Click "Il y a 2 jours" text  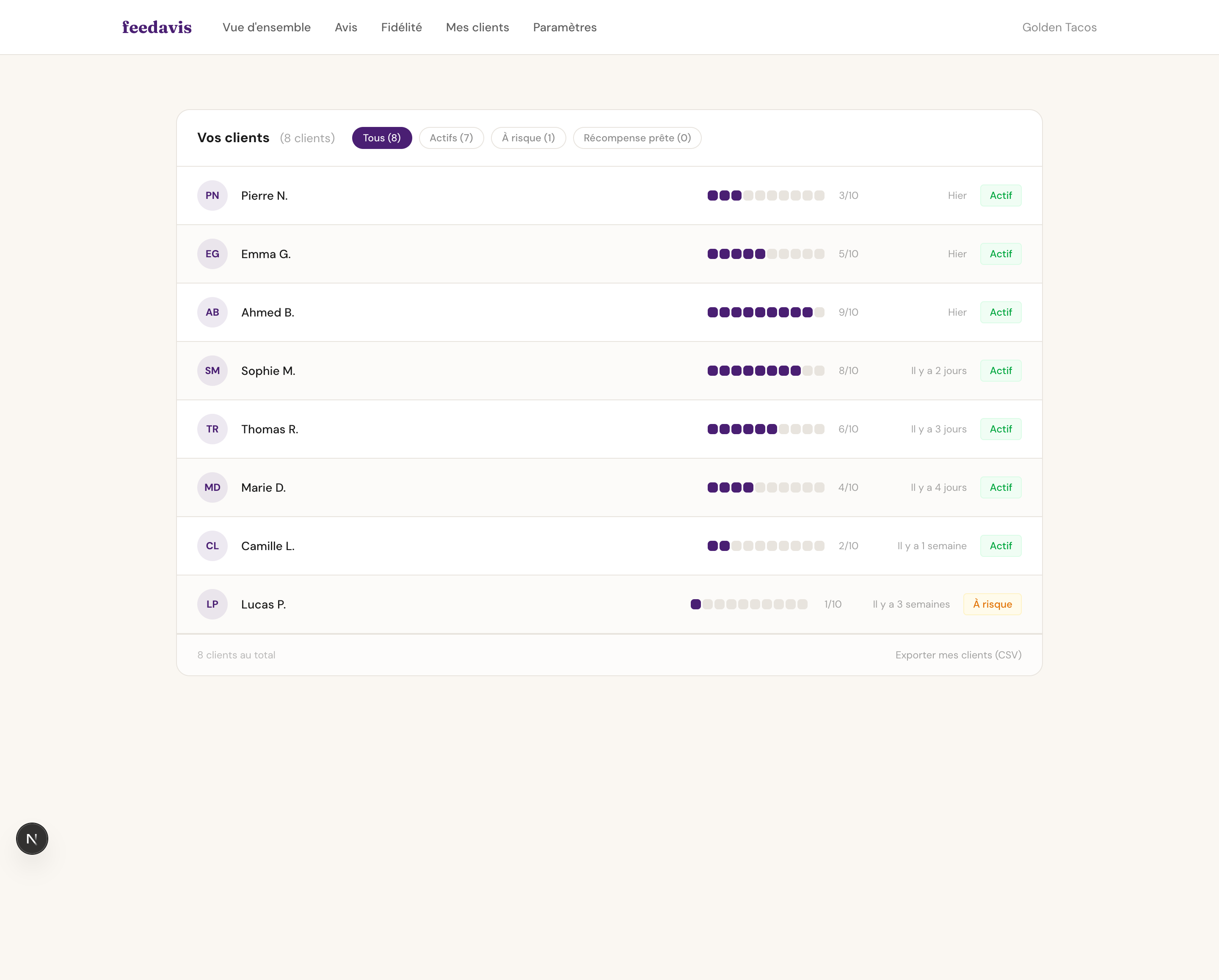[938, 371]
